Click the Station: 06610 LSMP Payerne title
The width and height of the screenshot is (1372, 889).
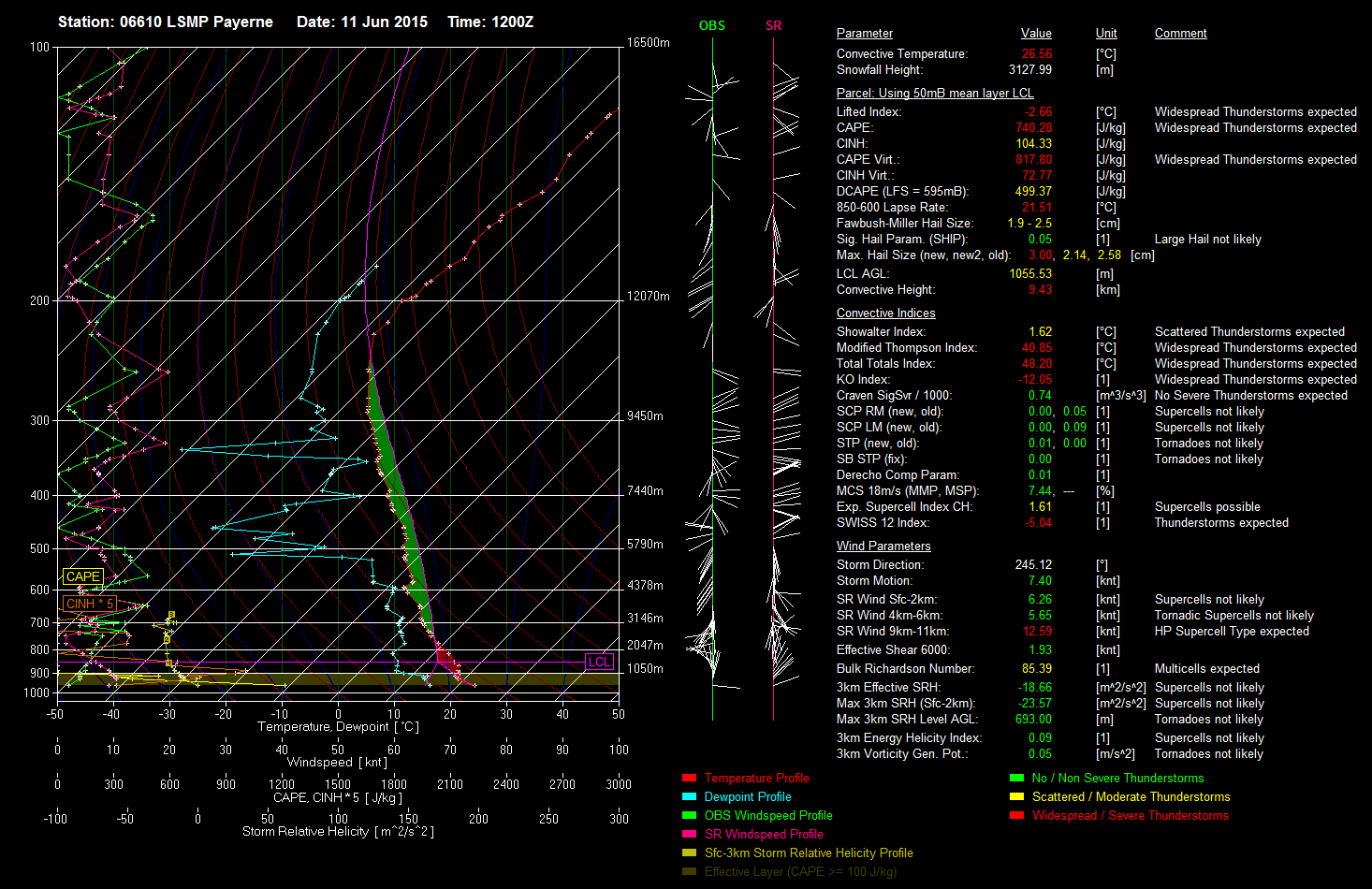pos(166,22)
